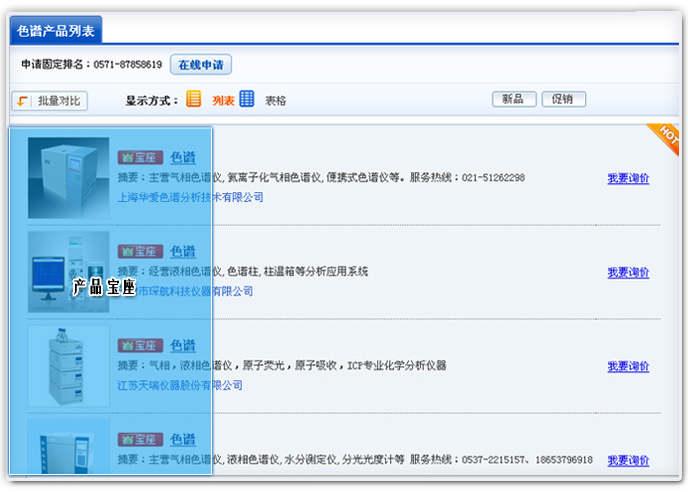Click 我要询价 for the 江苏天瑞 product
Viewport: 688px width, 492px height.
pos(628,367)
